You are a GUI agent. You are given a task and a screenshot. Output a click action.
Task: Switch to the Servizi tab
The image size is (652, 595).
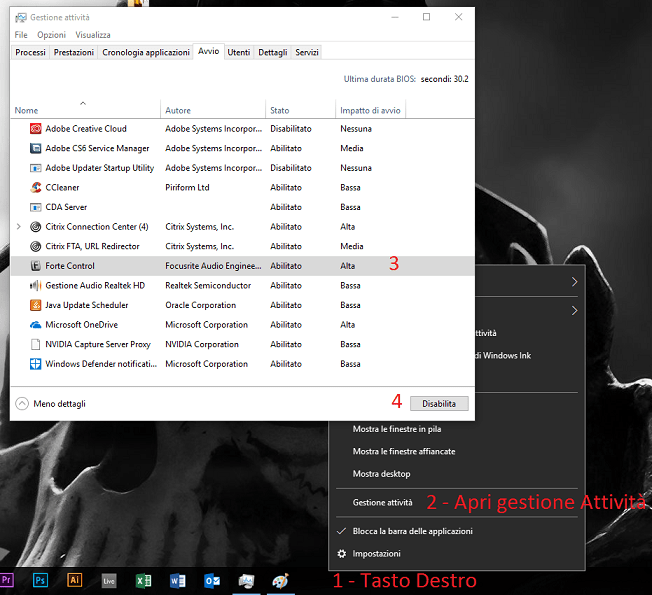307,52
